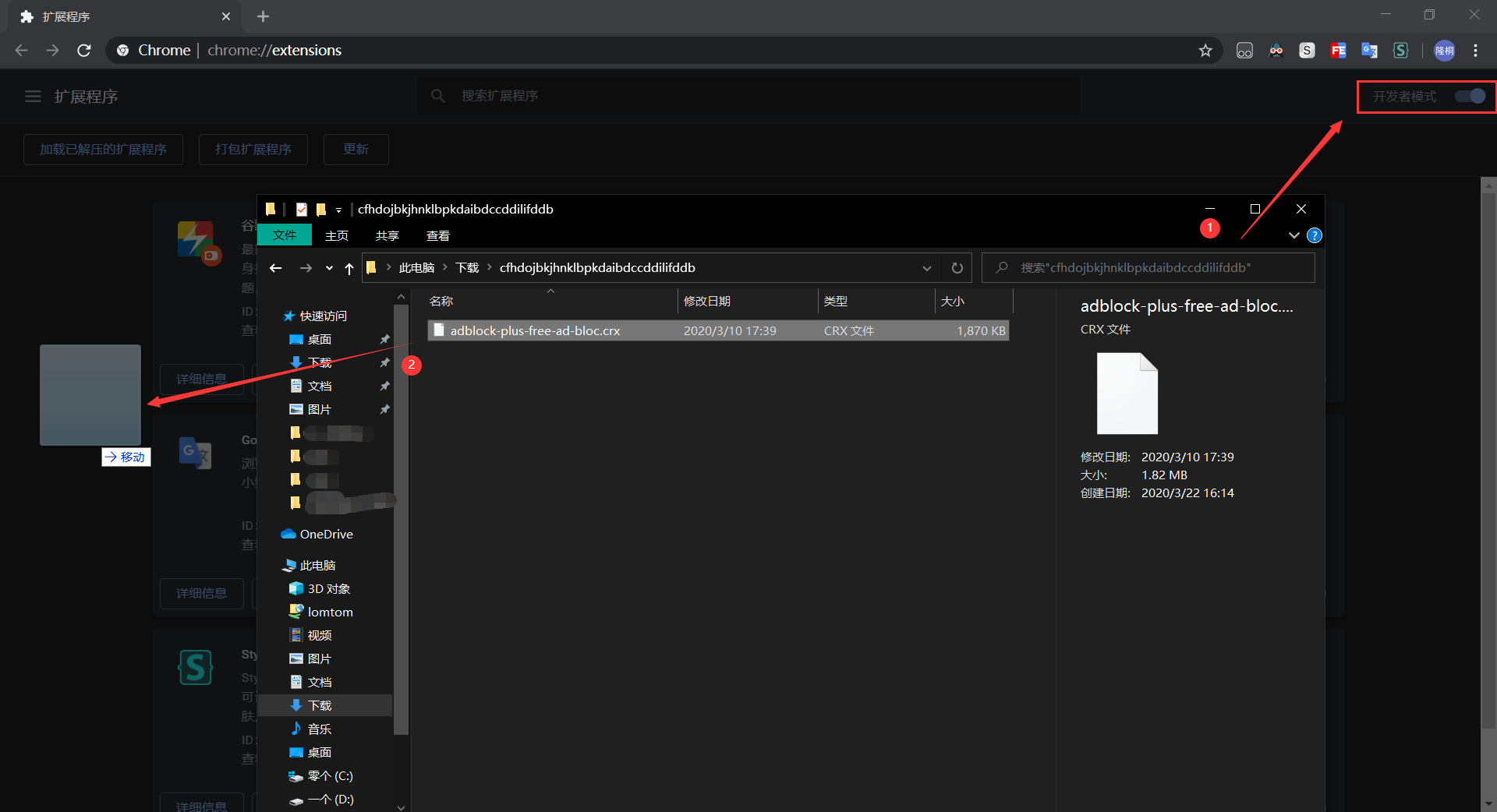1497x812 pixels.
Task: Click the CRX file preview thumbnail
Action: coord(1127,394)
